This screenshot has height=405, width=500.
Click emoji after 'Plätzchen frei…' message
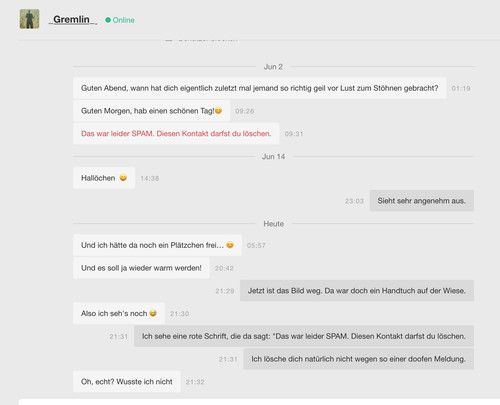point(230,245)
